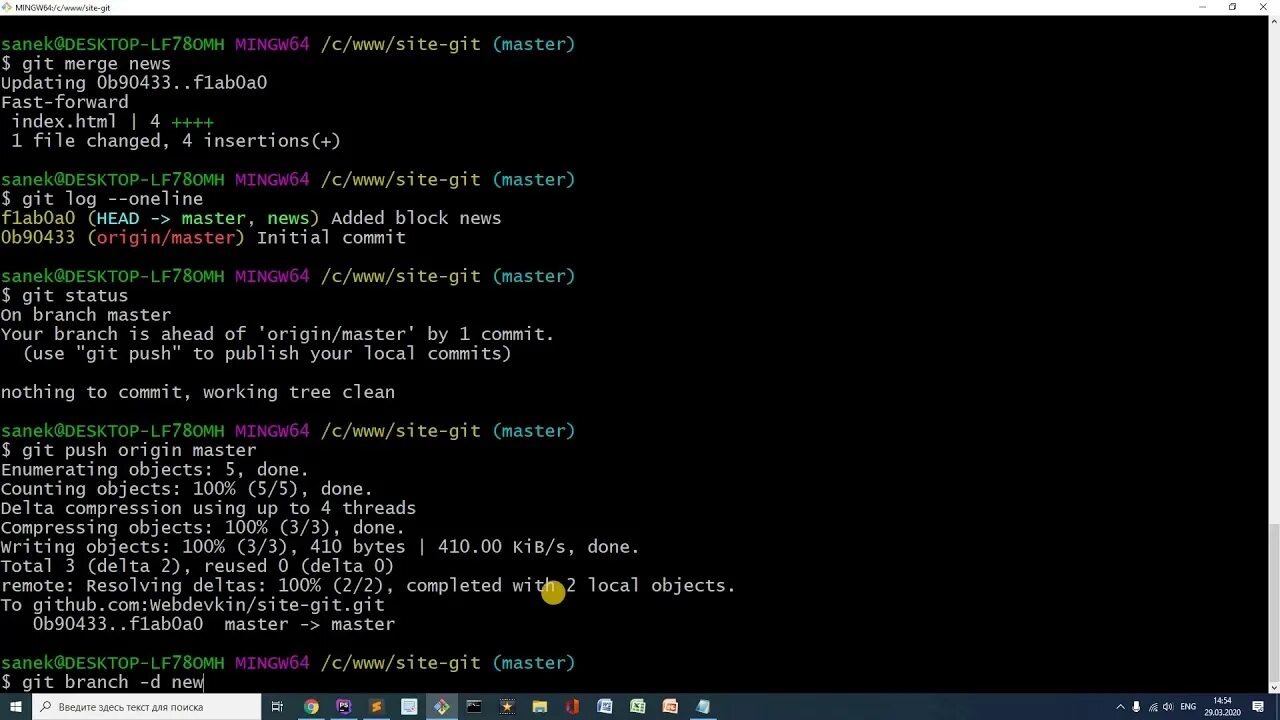Image resolution: width=1280 pixels, height=720 pixels.
Task: Click commit line 'Added block news'
Action: (x=251, y=218)
